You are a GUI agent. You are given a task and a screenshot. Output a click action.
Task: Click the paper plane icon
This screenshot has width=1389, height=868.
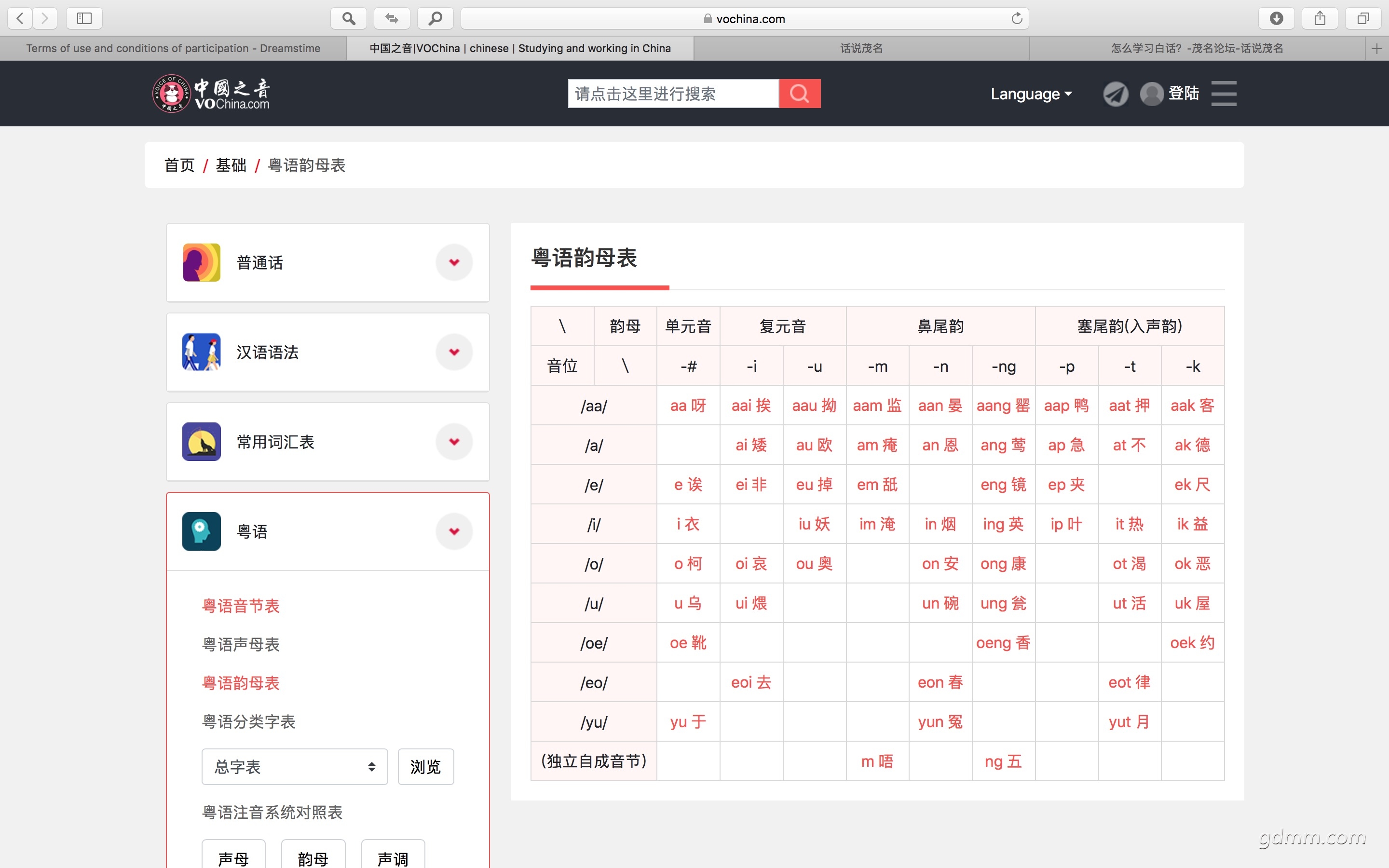pos(1115,94)
